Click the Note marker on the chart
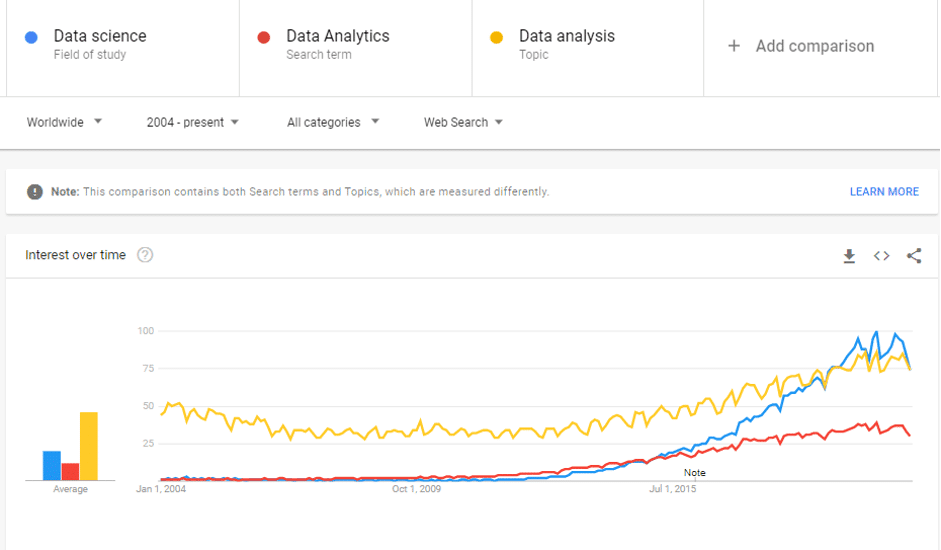This screenshot has width=941, height=550. click(694, 472)
